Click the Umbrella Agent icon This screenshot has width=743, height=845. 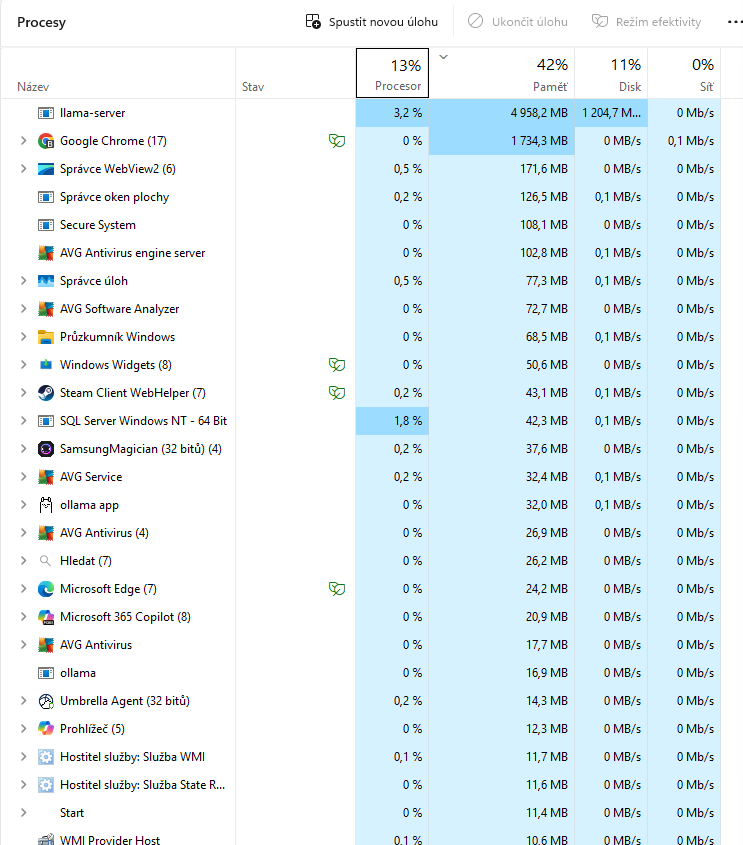[x=46, y=701]
